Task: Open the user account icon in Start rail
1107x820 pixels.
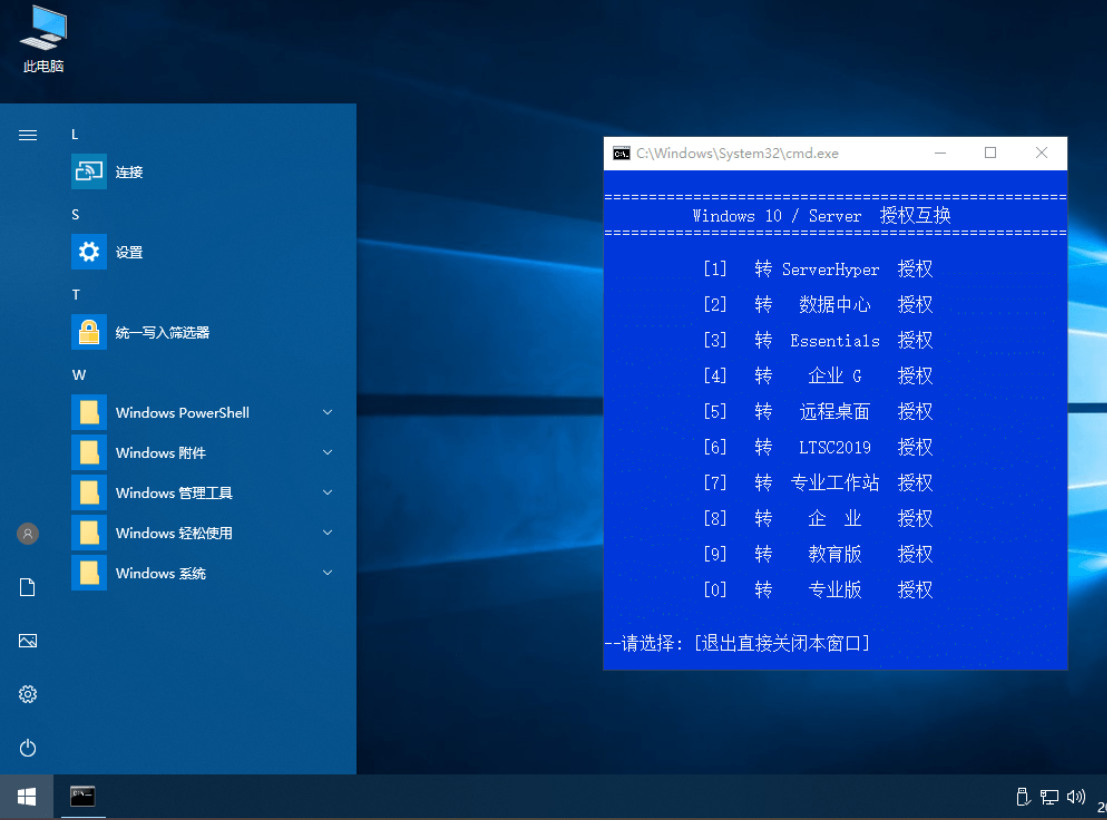Action: (x=28, y=533)
